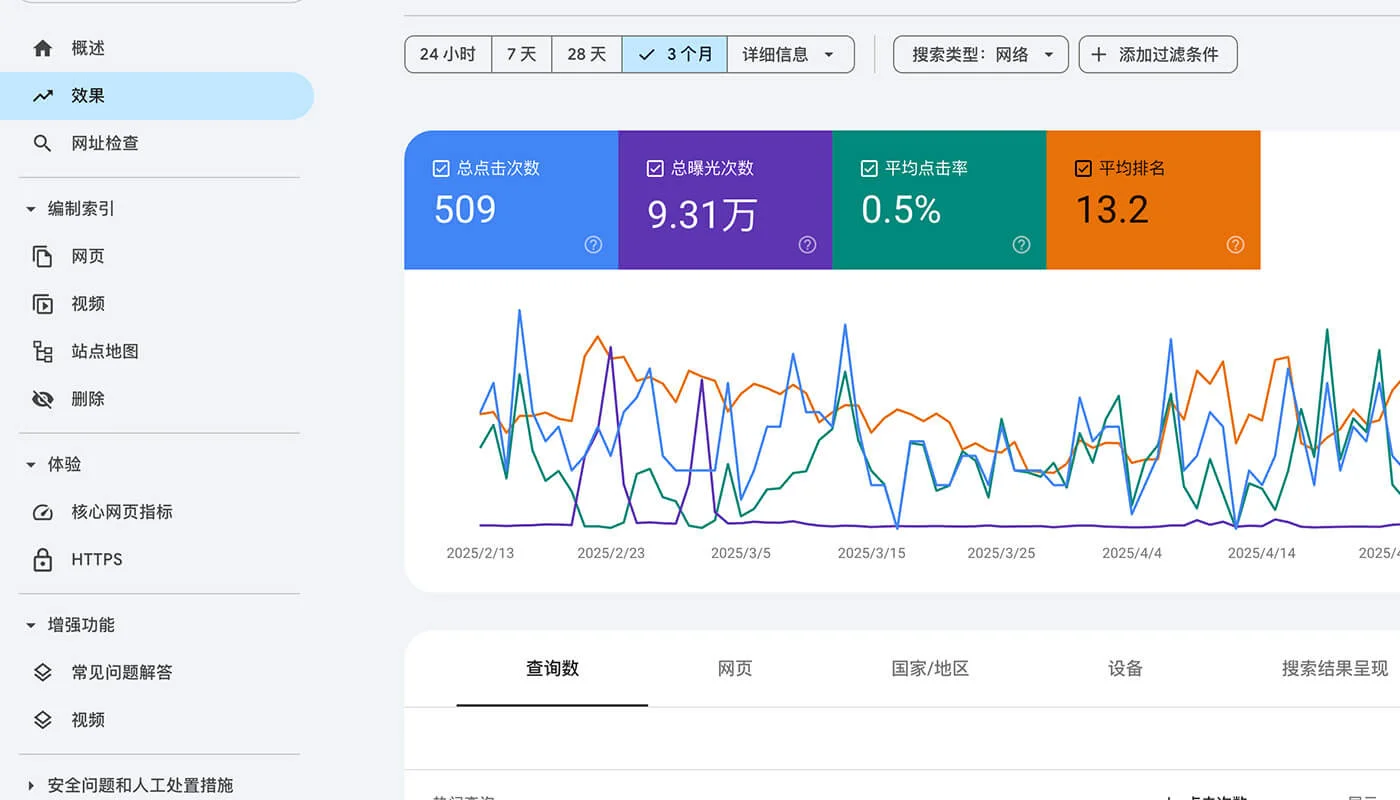Click the 添加过滤条件 button
This screenshot has height=800, width=1400.
coord(1158,54)
